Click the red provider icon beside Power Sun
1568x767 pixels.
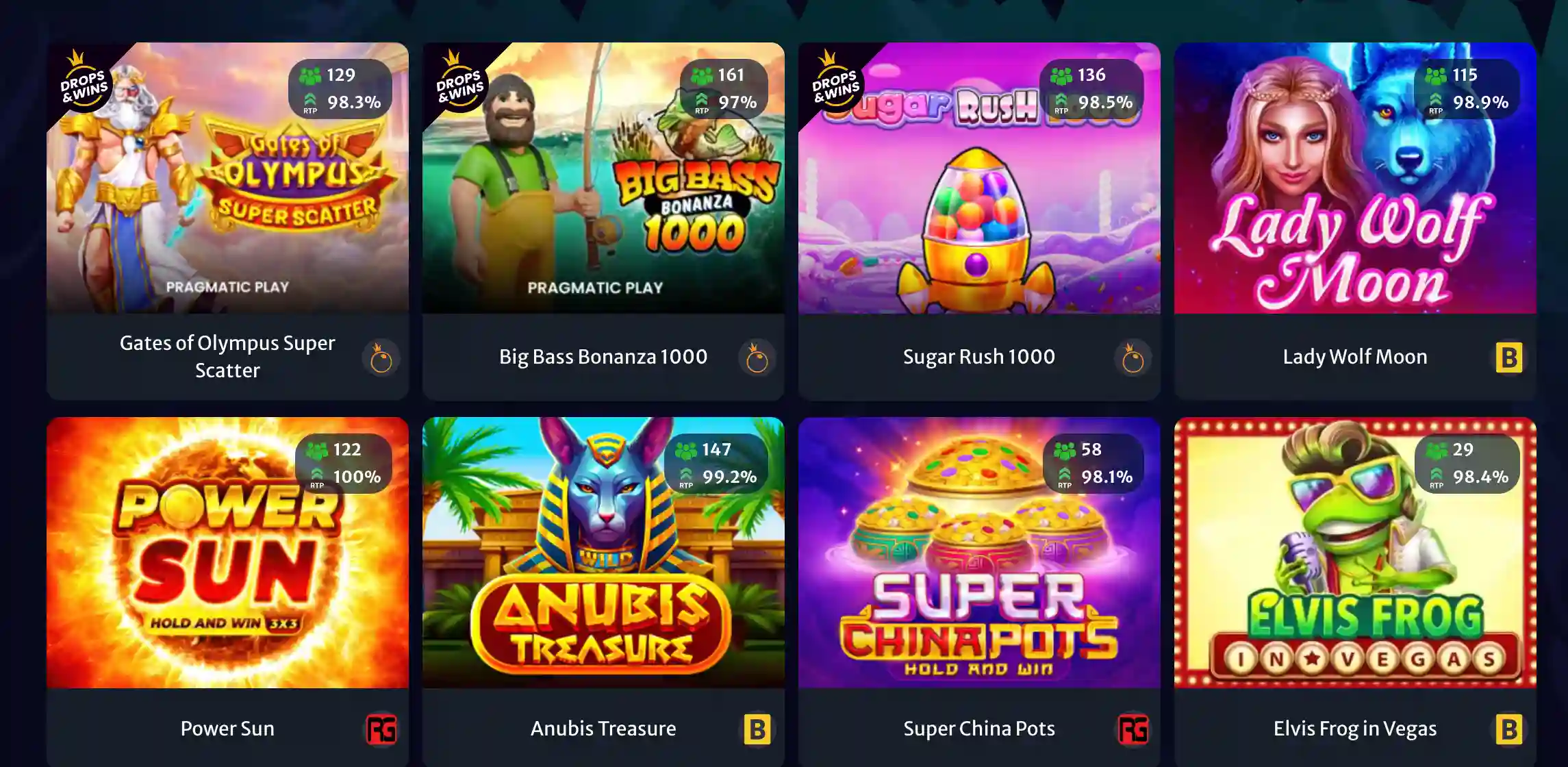click(x=381, y=729)
